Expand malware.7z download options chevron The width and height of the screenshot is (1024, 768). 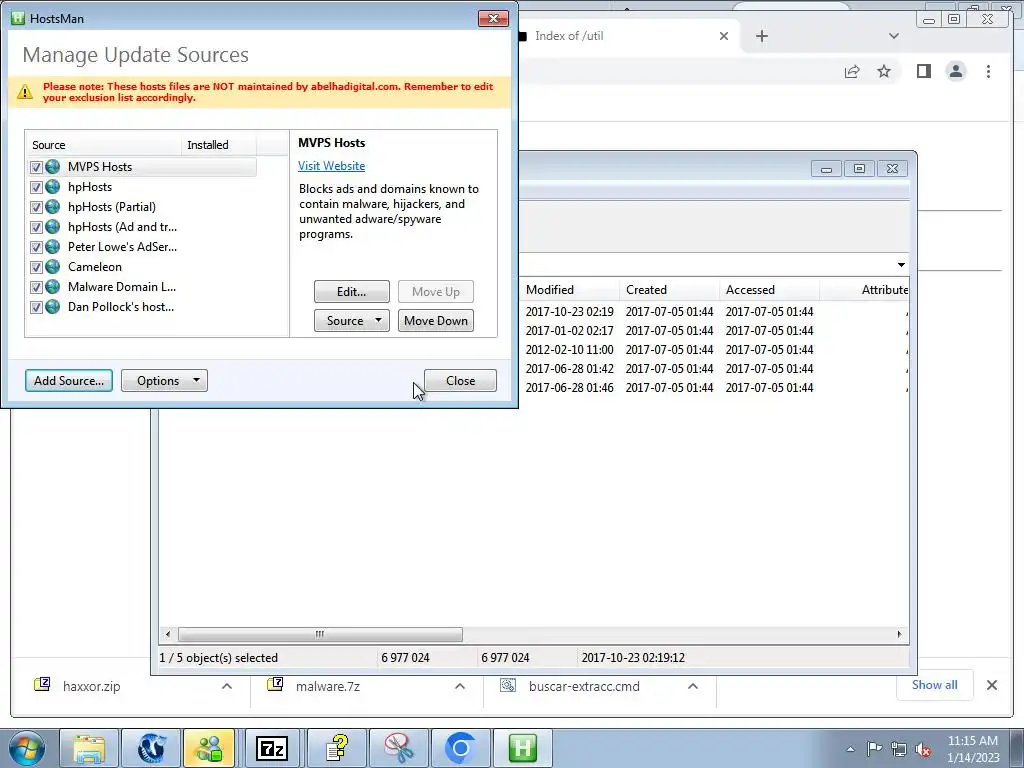pyautogui.click(x=460, y=686)
